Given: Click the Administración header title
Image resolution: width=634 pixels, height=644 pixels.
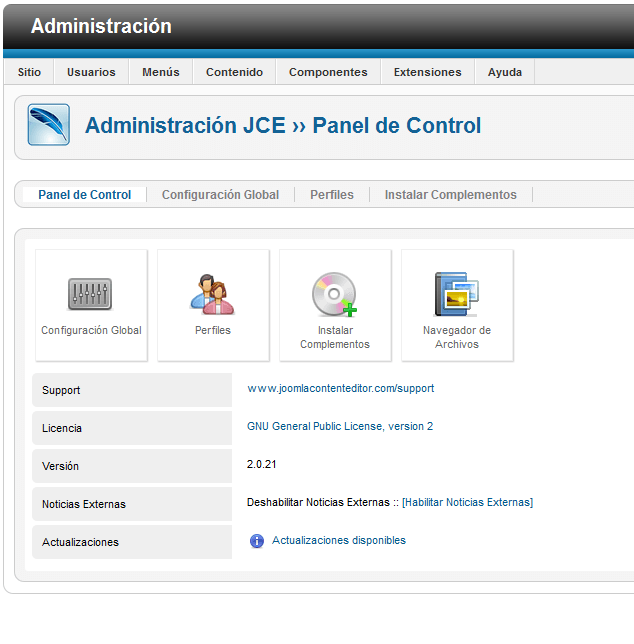Looking at the screenshot, I should 101,26.
